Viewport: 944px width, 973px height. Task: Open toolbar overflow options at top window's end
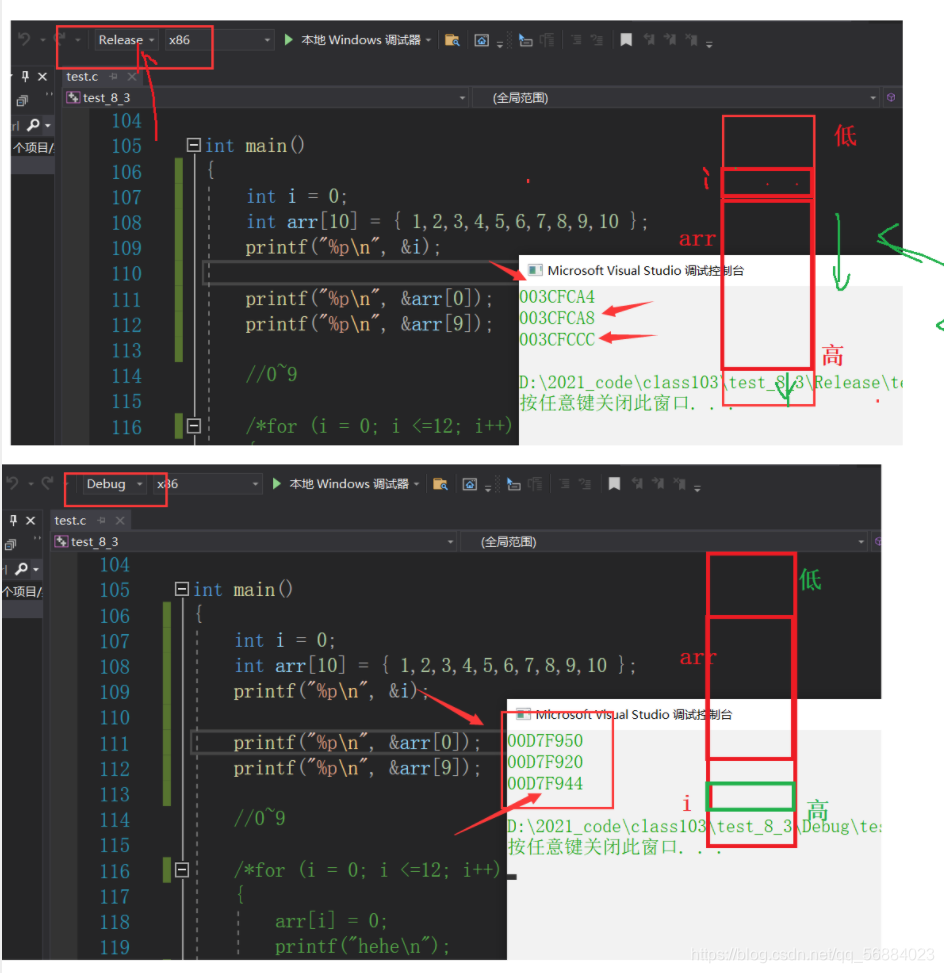(709, 43)
